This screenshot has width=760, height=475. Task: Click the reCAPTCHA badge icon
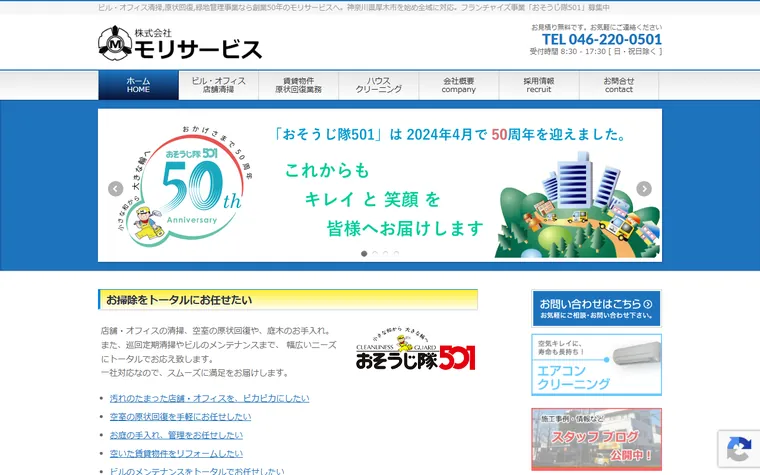[739, 449]
